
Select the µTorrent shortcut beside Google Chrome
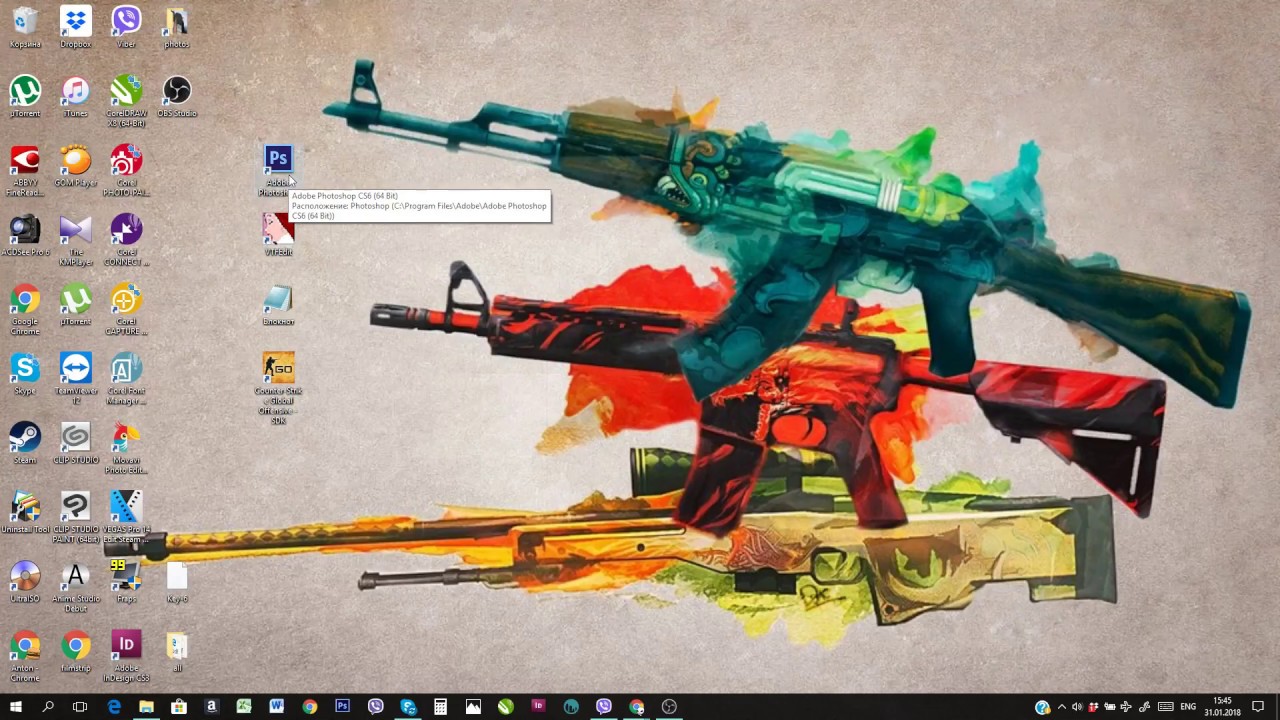pos(75,304)
